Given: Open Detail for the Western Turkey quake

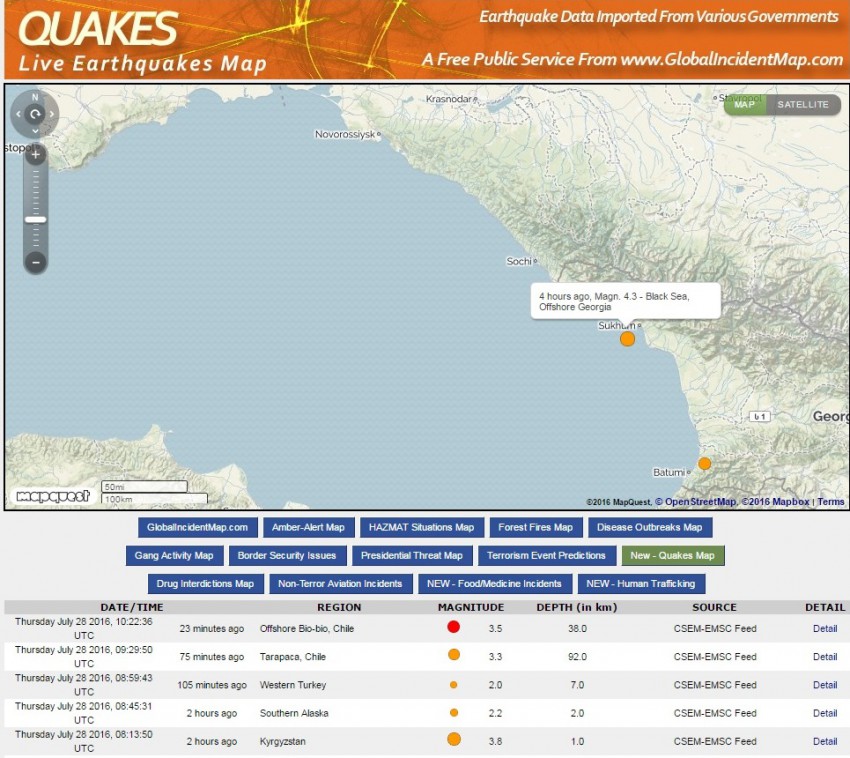Looking at the screenshot, I should click(x=825, y=685).
